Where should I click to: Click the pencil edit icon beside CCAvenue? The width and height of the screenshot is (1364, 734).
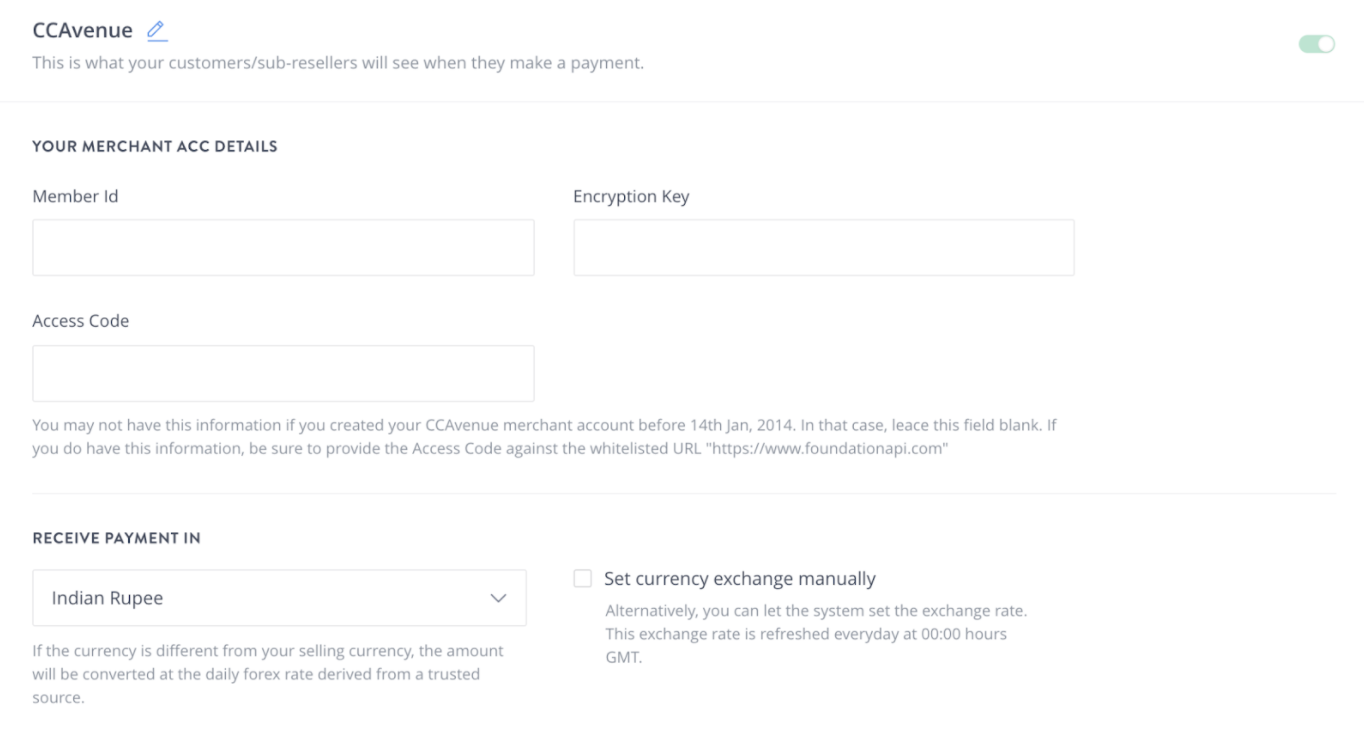[156, 31]
